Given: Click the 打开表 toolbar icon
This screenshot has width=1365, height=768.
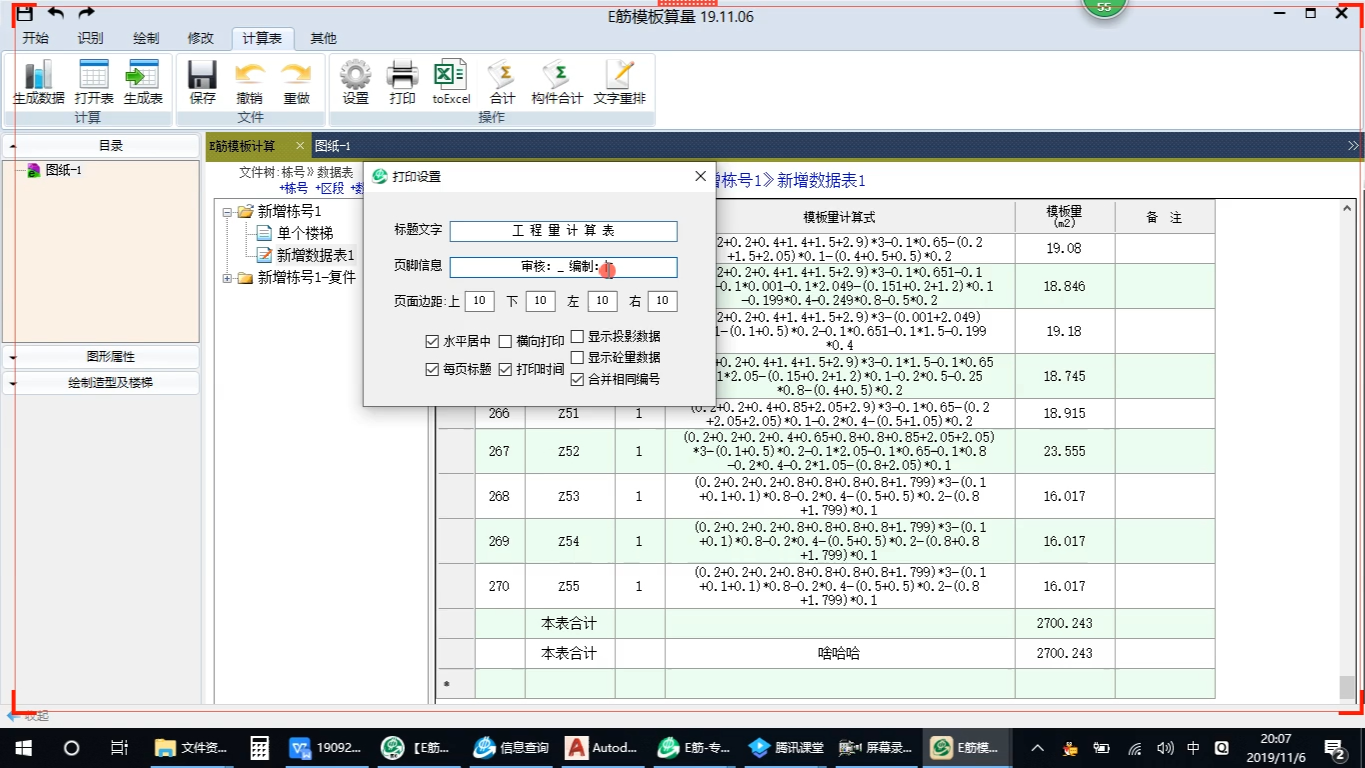Looking at the screenshot, I should tap(94, 82).
